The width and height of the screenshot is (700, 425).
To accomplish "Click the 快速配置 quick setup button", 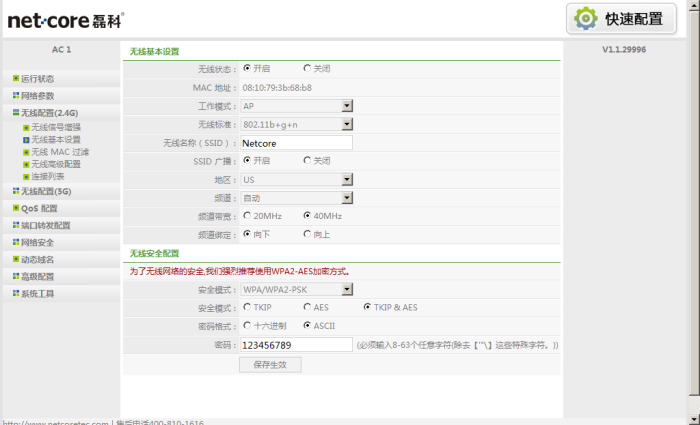I will tap(621, 19).
